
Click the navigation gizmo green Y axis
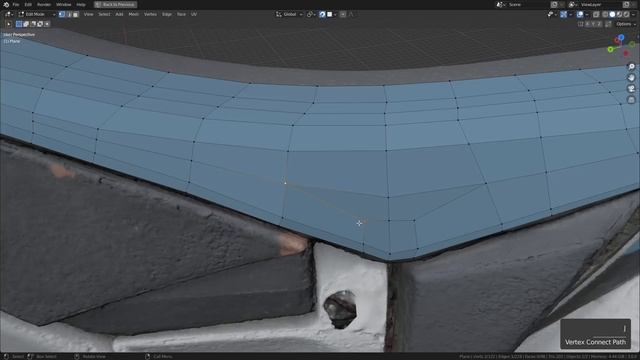[611, 49]
